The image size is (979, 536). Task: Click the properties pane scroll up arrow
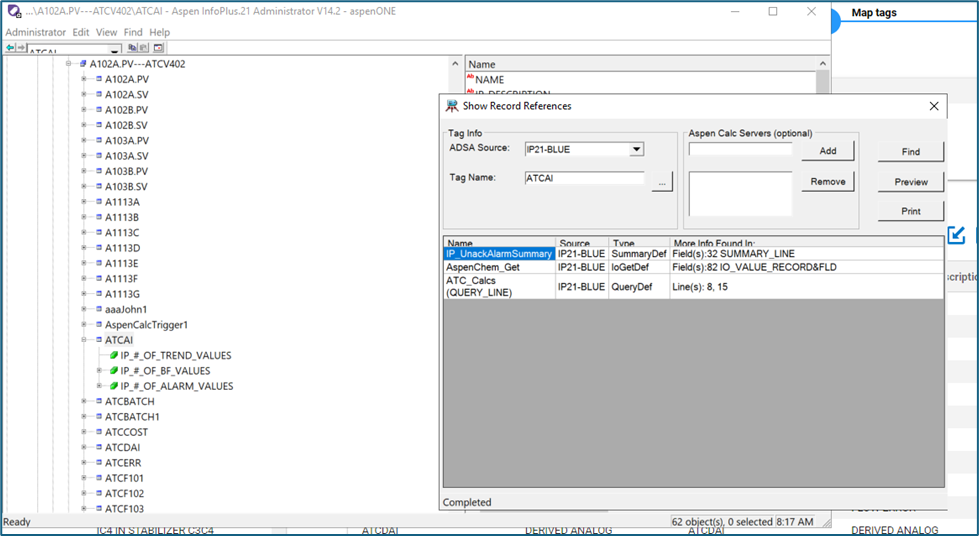pyautogui.click(x=822, y=64)
